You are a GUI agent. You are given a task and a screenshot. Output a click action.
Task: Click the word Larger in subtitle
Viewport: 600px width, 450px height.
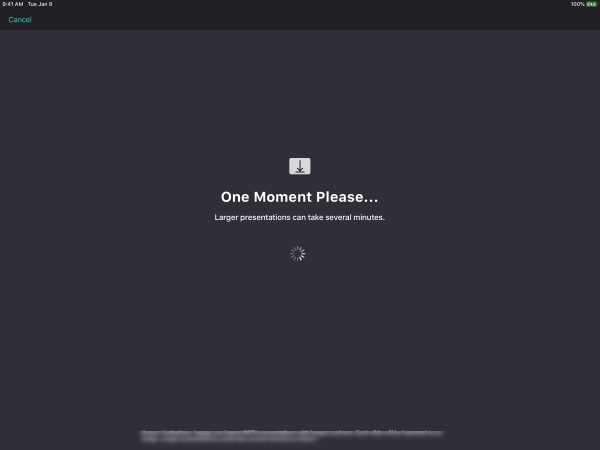point(226,218)
